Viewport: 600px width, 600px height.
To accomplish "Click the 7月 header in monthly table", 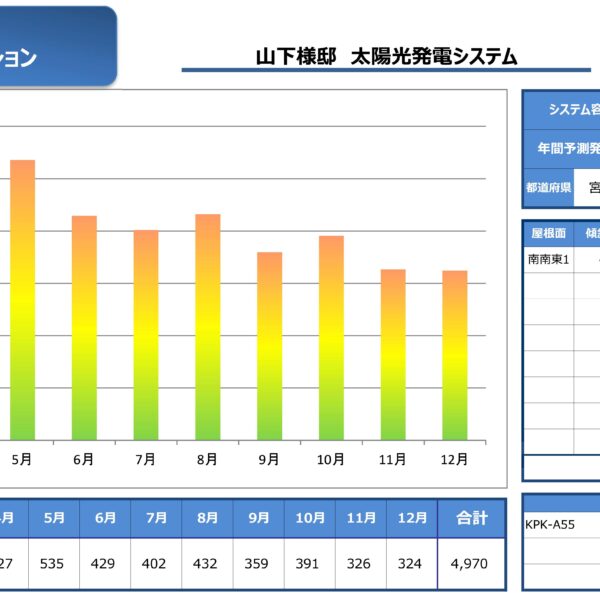I will coord(156,518).
